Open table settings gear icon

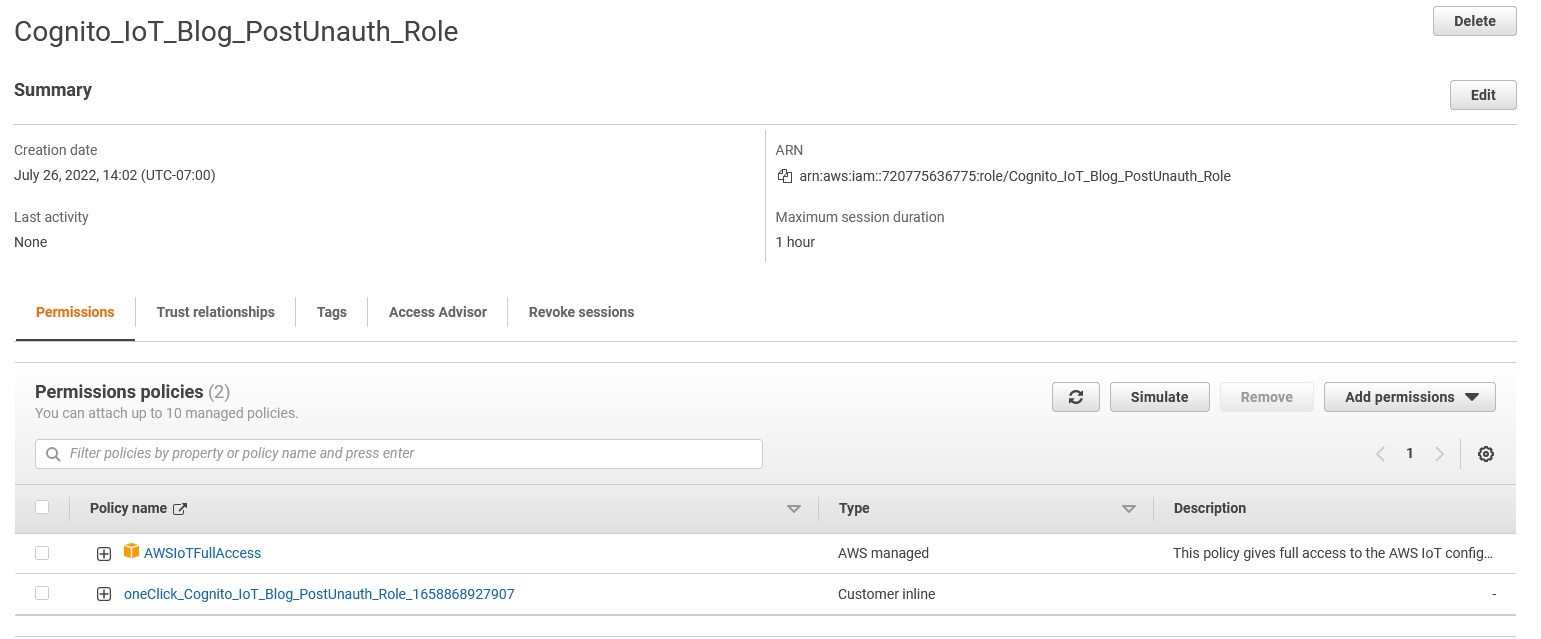[x=1486, y=454]
